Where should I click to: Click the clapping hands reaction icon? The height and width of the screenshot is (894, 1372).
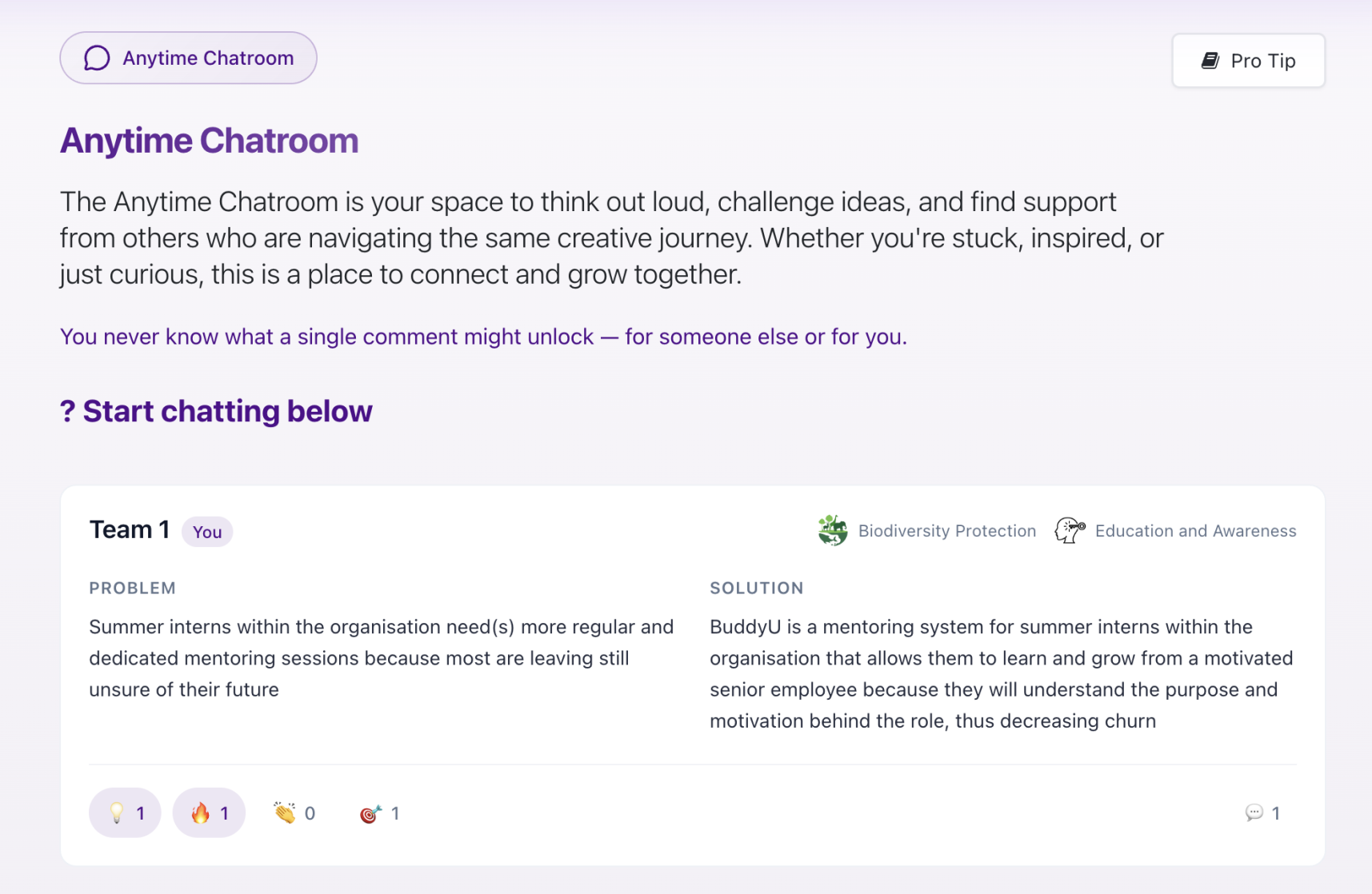tap(284, 813)
